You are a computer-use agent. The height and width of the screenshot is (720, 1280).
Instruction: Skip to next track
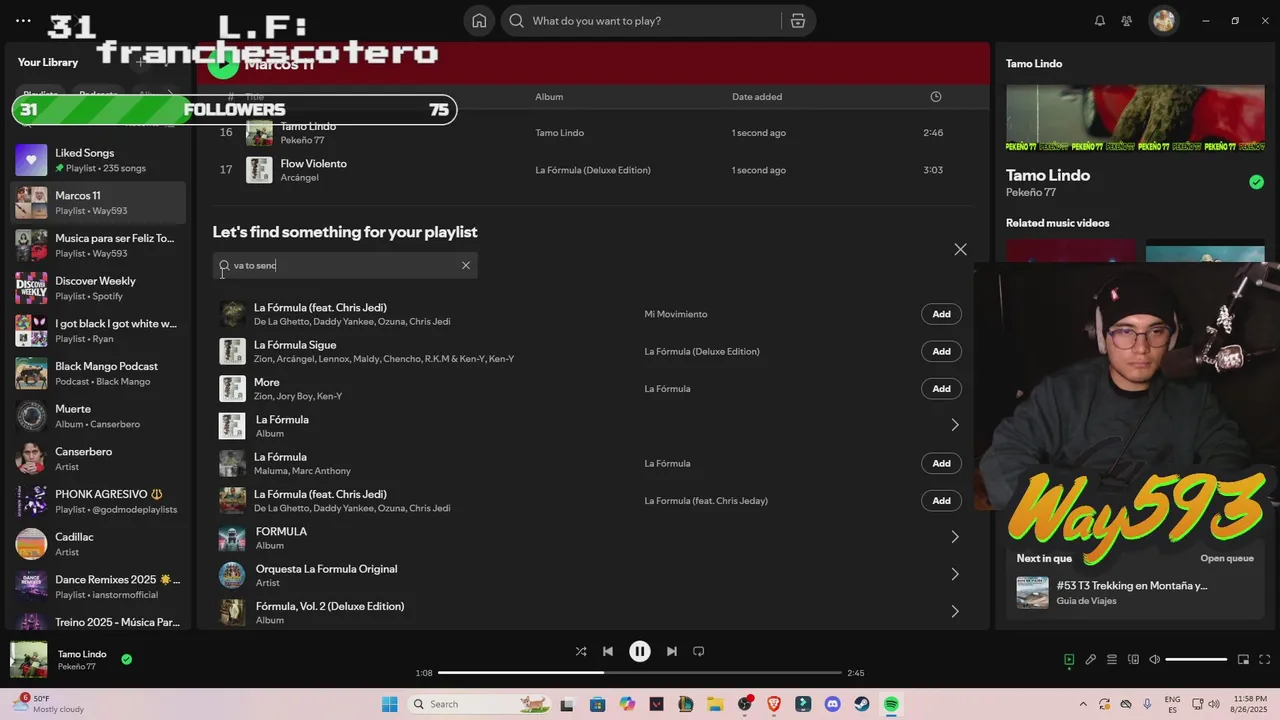click(672, 651)
